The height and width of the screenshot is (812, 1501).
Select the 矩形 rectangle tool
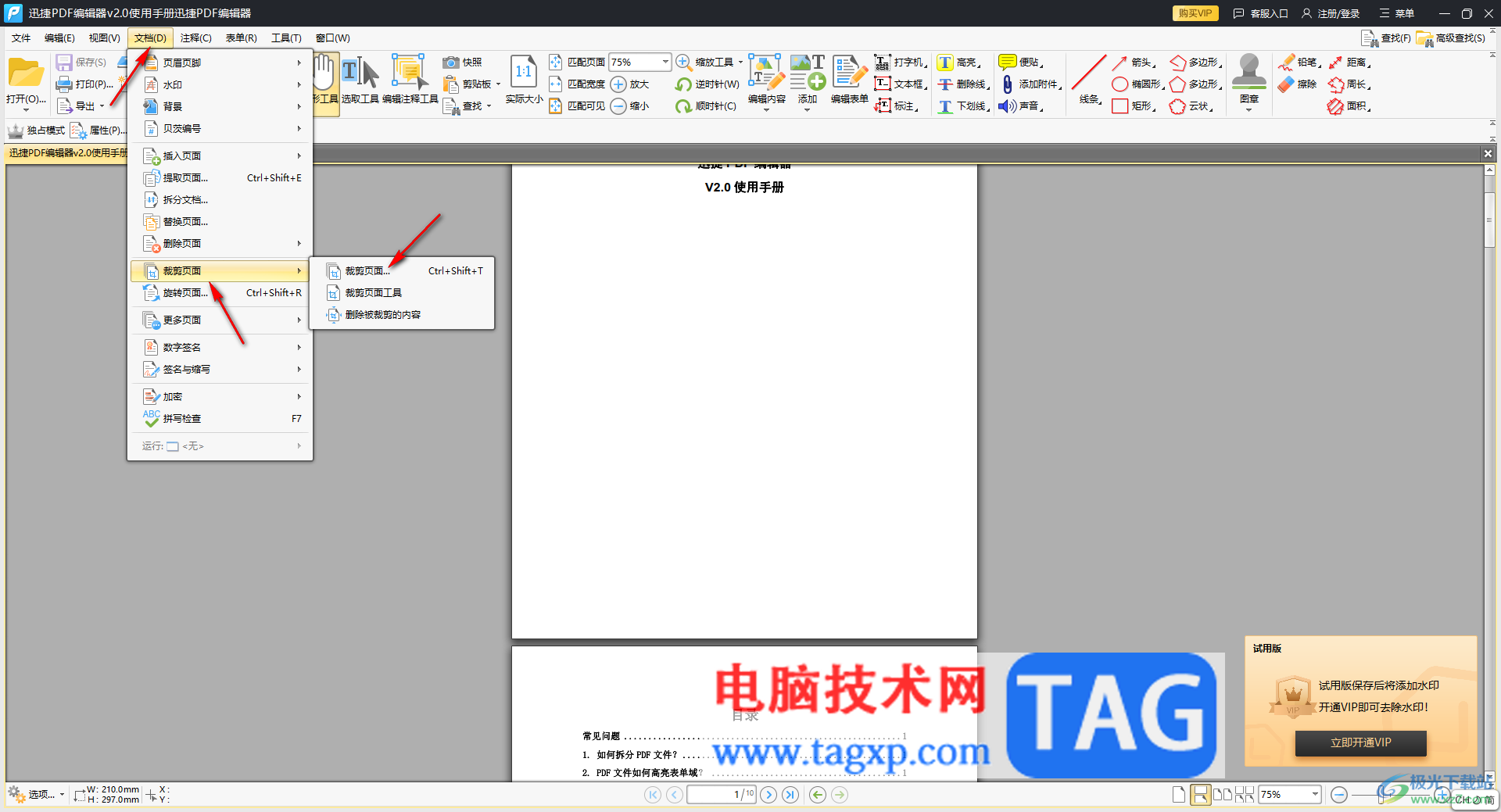(1134, 106)
